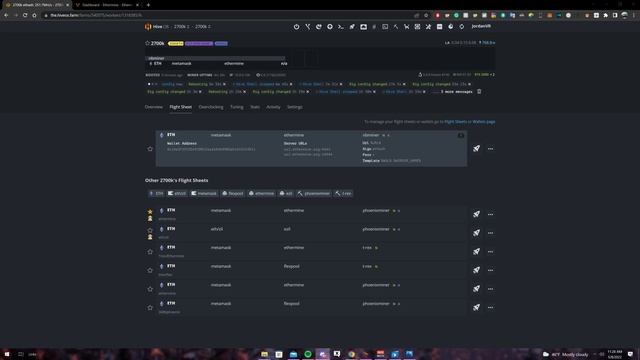Toggle the t-rex miner filter tag
This screenshot has width=640, height=360.
tap(343, 193)
